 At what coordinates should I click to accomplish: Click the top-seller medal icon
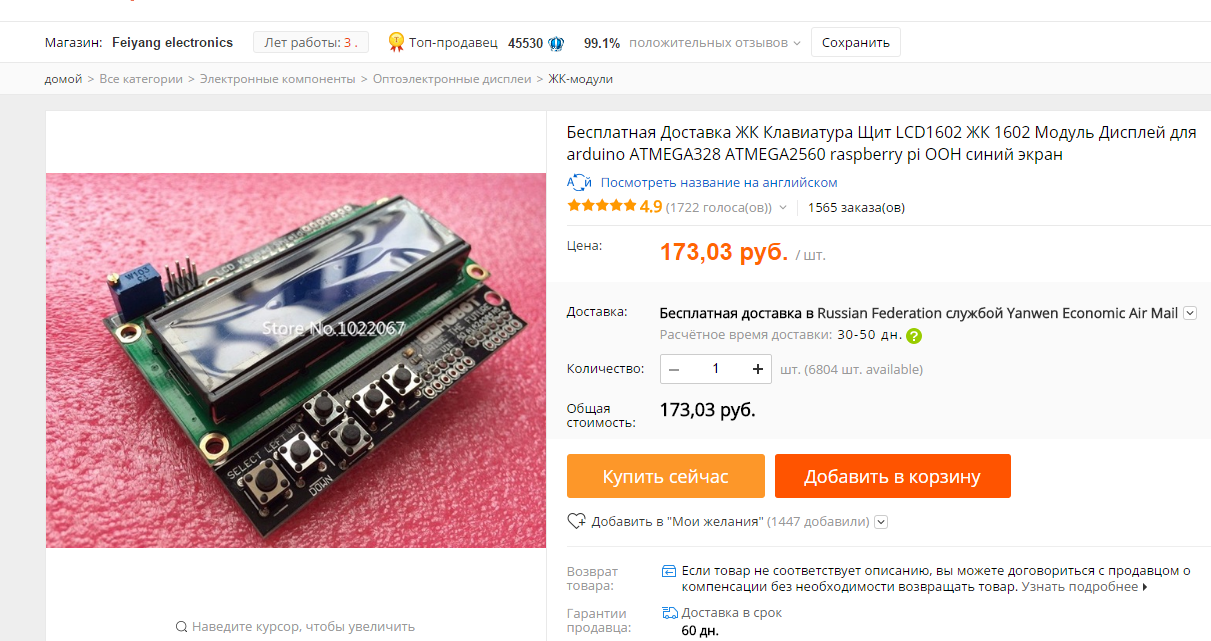tap(396, 42)
